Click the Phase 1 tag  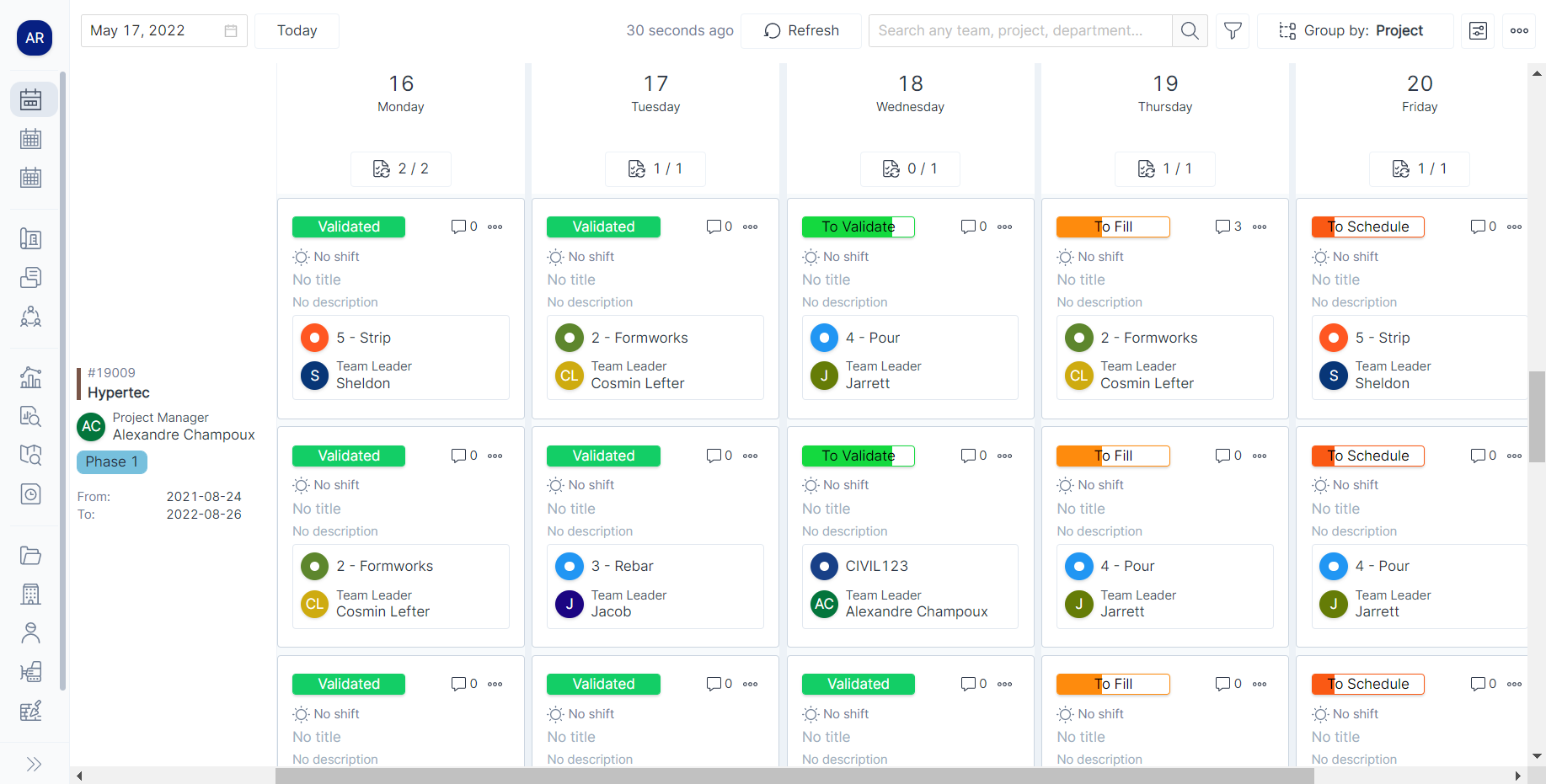click(x=111, y=461)
